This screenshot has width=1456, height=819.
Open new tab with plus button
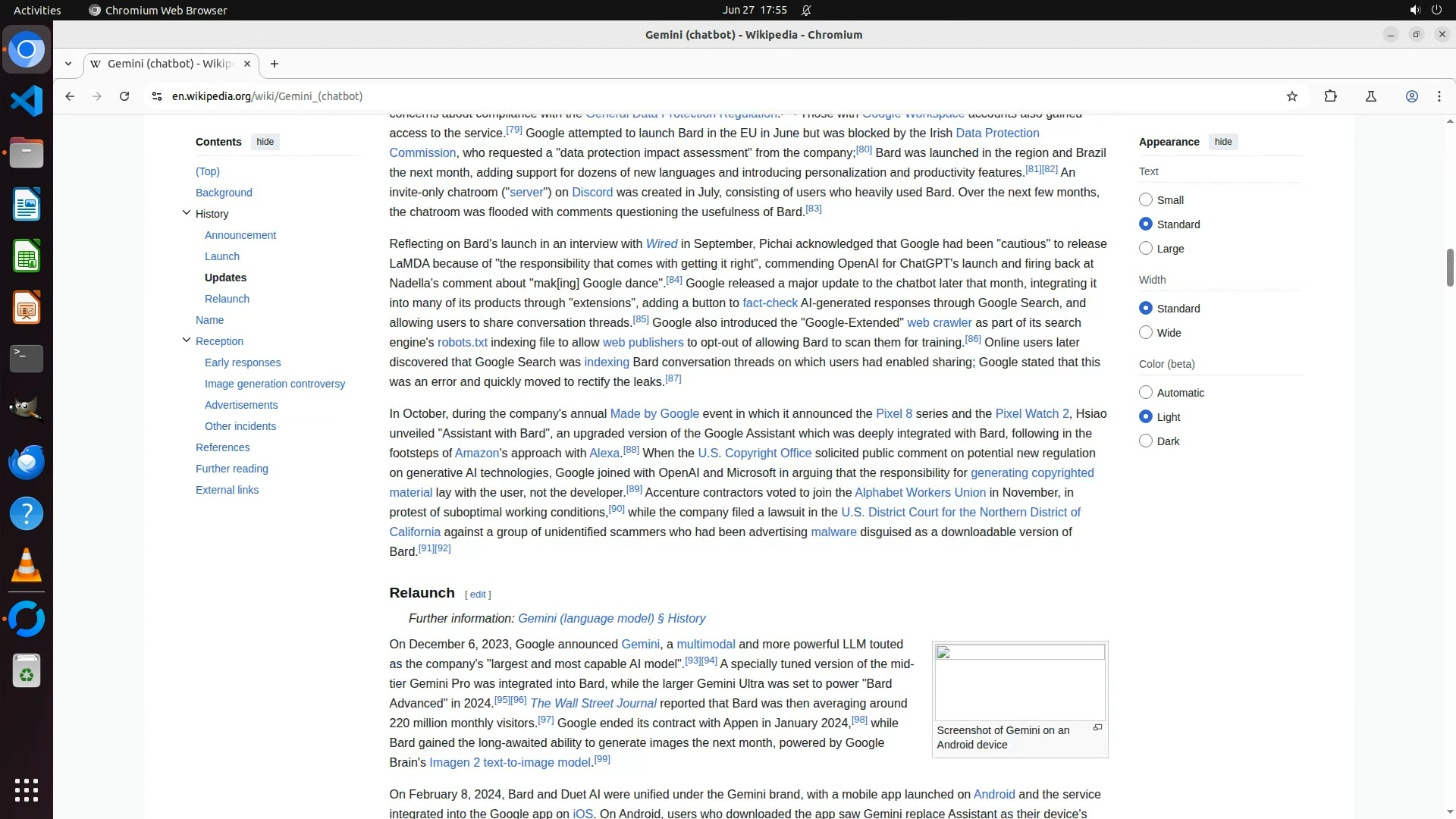[x=275, y=64]
